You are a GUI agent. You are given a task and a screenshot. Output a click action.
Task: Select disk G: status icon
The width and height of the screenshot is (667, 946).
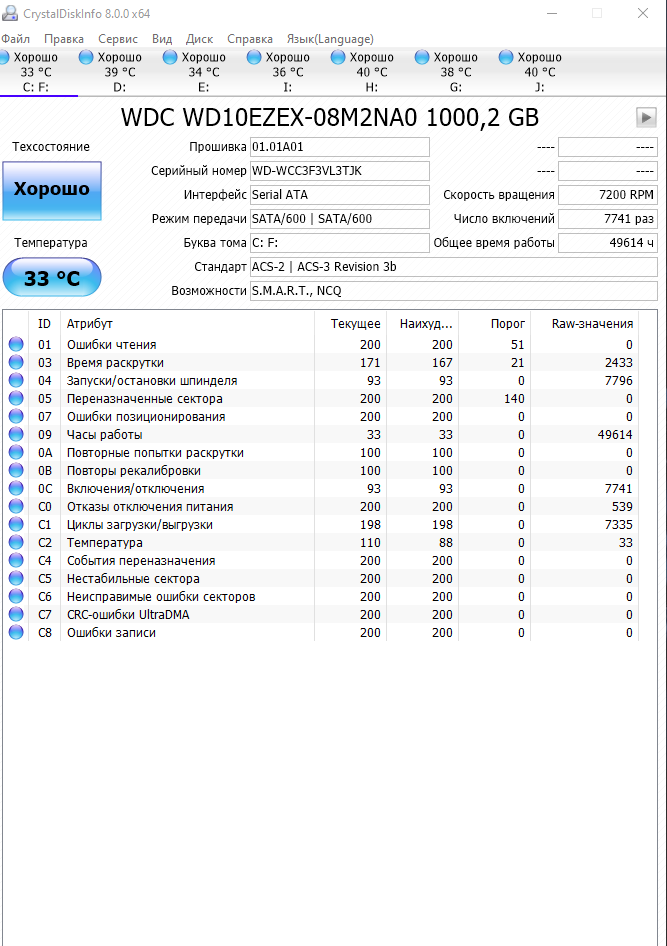click(x=422, y=57)
